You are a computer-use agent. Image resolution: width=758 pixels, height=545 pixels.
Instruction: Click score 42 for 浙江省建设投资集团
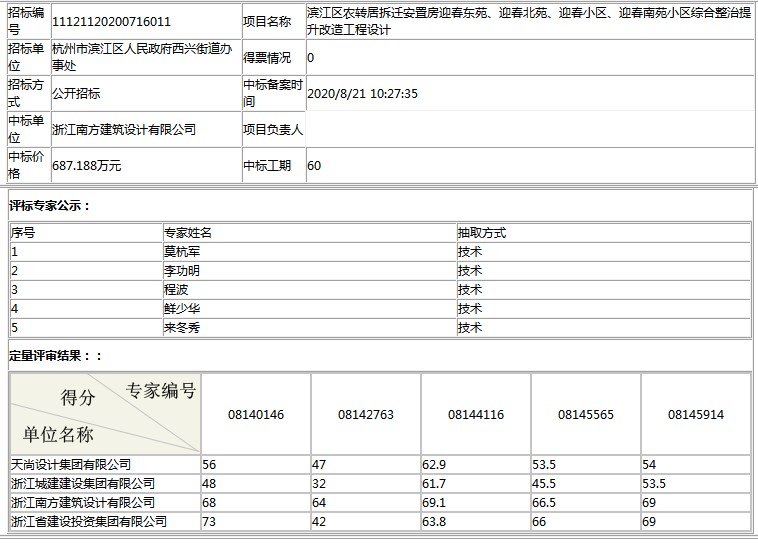[x=319, y=521]
